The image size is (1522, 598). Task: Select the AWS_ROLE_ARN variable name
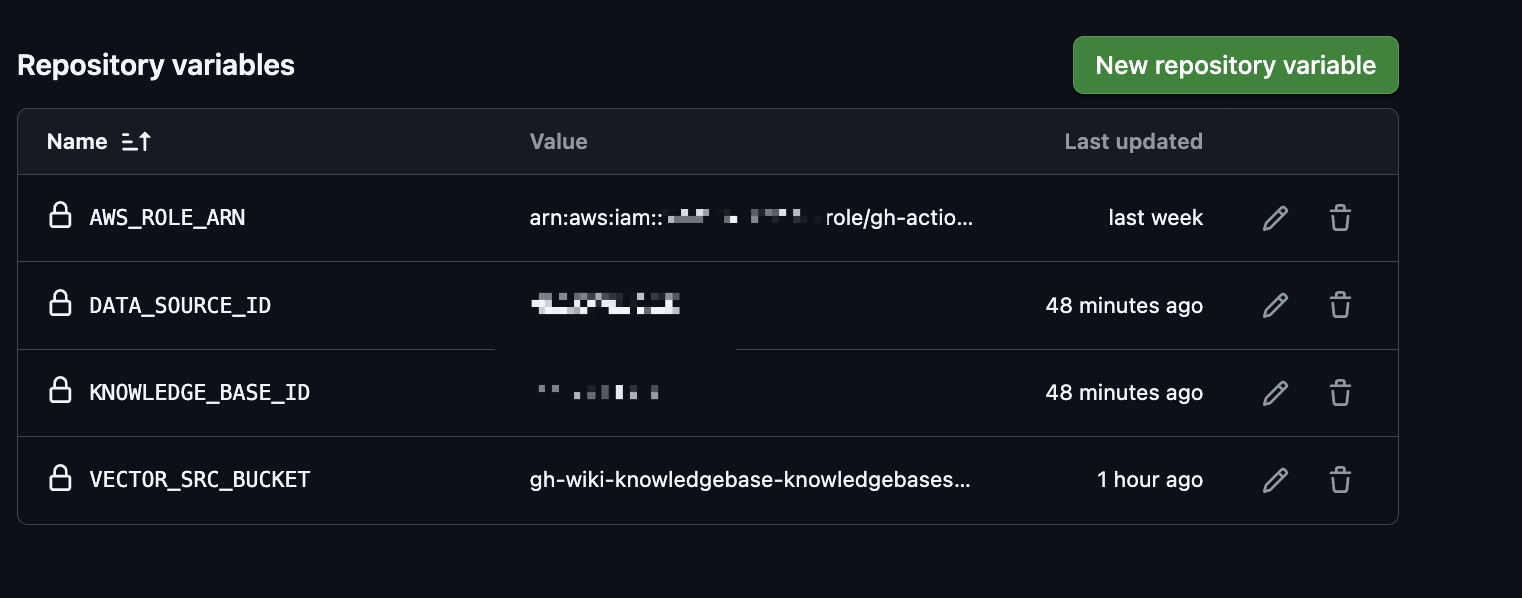point(167,217)
